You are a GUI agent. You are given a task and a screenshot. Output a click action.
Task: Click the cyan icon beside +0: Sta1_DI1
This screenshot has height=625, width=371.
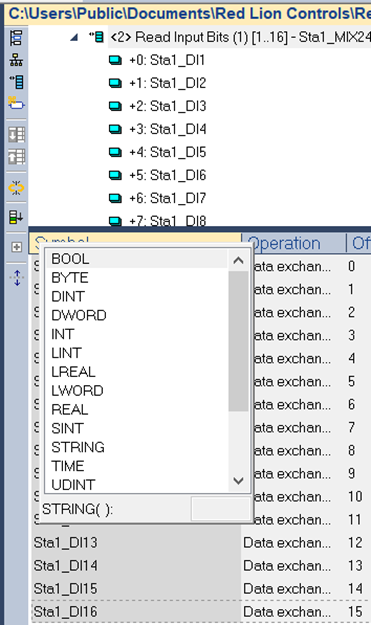click(x=115, y=61)
